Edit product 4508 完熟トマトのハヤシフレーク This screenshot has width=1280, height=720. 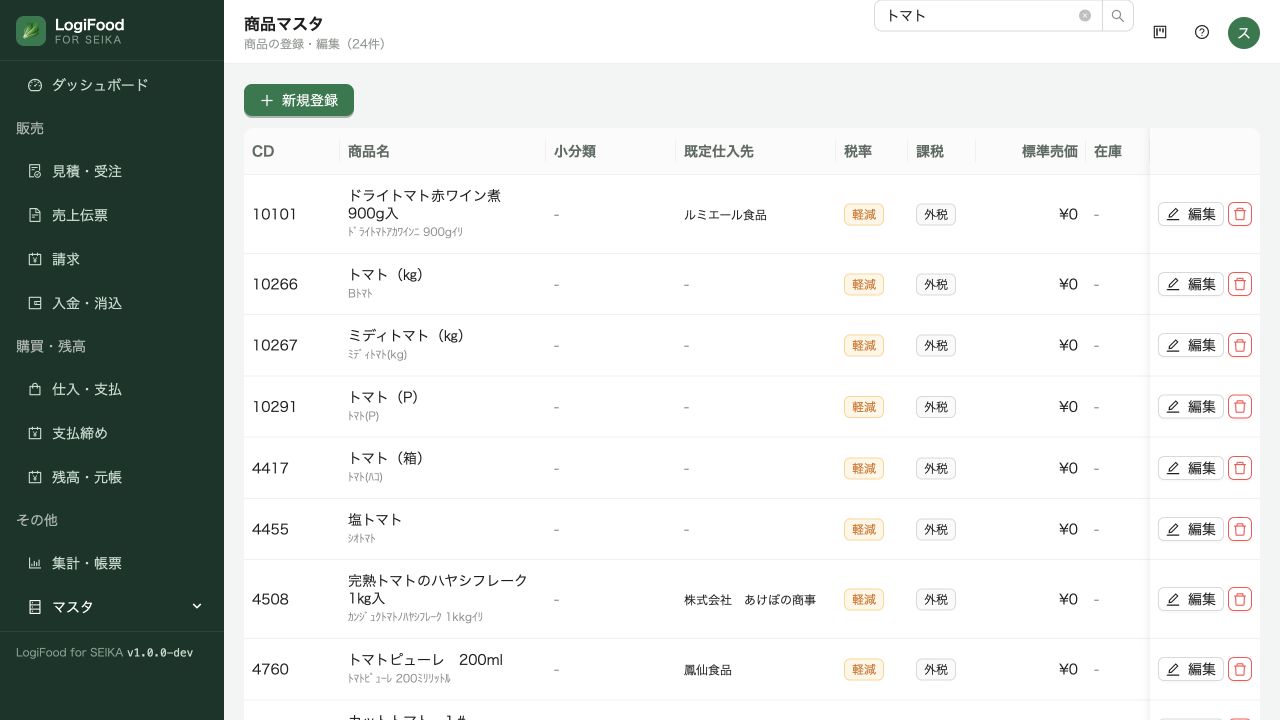(1191, 599)
